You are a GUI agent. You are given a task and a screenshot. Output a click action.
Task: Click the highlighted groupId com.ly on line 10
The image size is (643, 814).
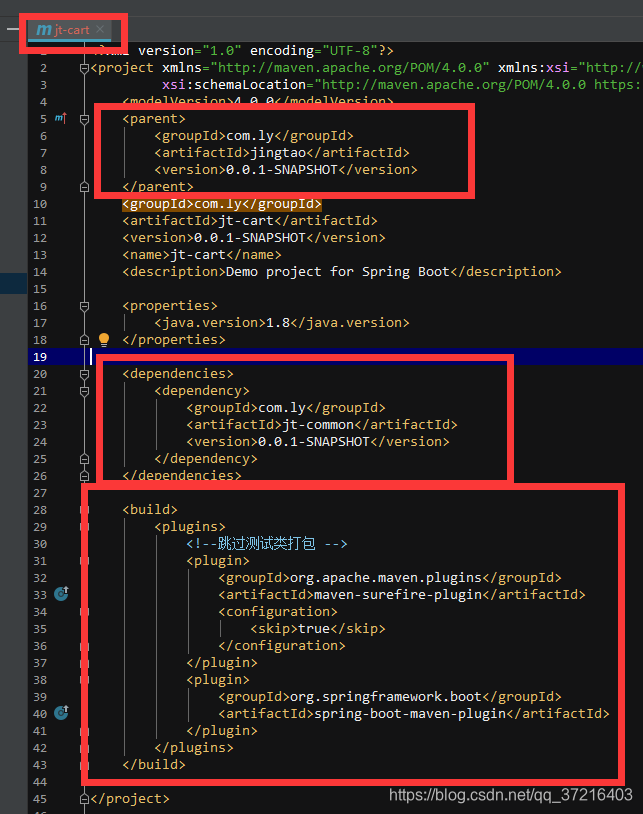pyautogui.click(x=222, y=204)
